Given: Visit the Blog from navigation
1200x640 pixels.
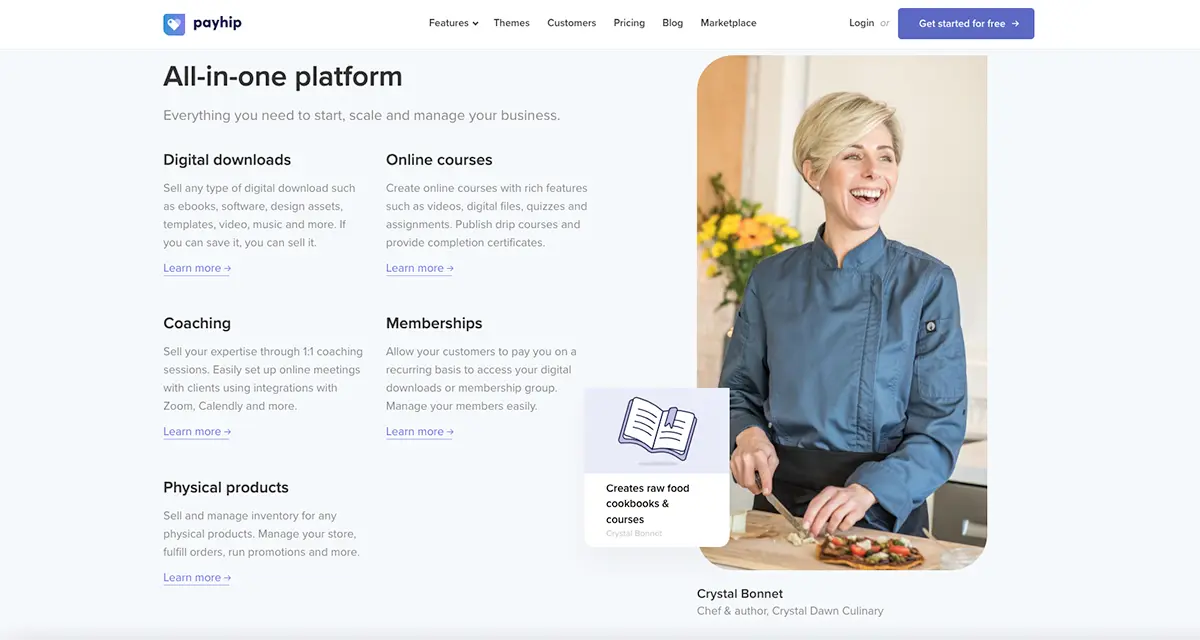Looking at the screenshot, I should (672, 23).
